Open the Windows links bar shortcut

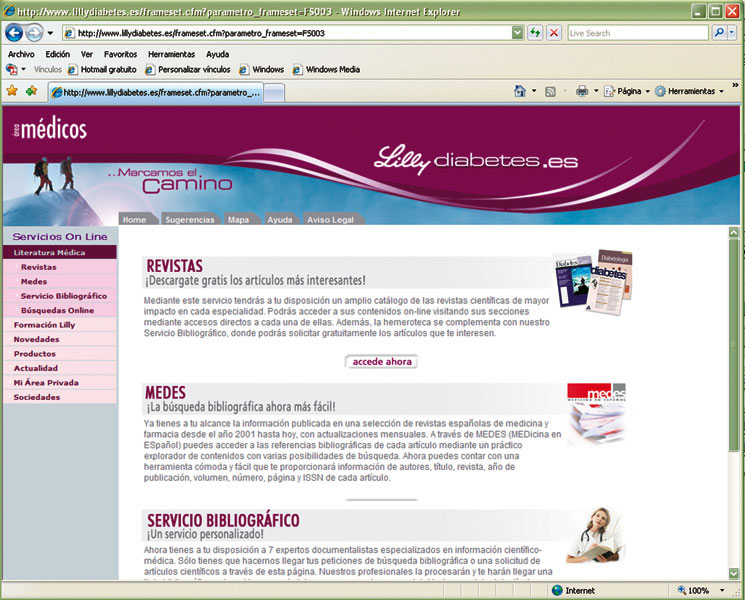point(262,69)
